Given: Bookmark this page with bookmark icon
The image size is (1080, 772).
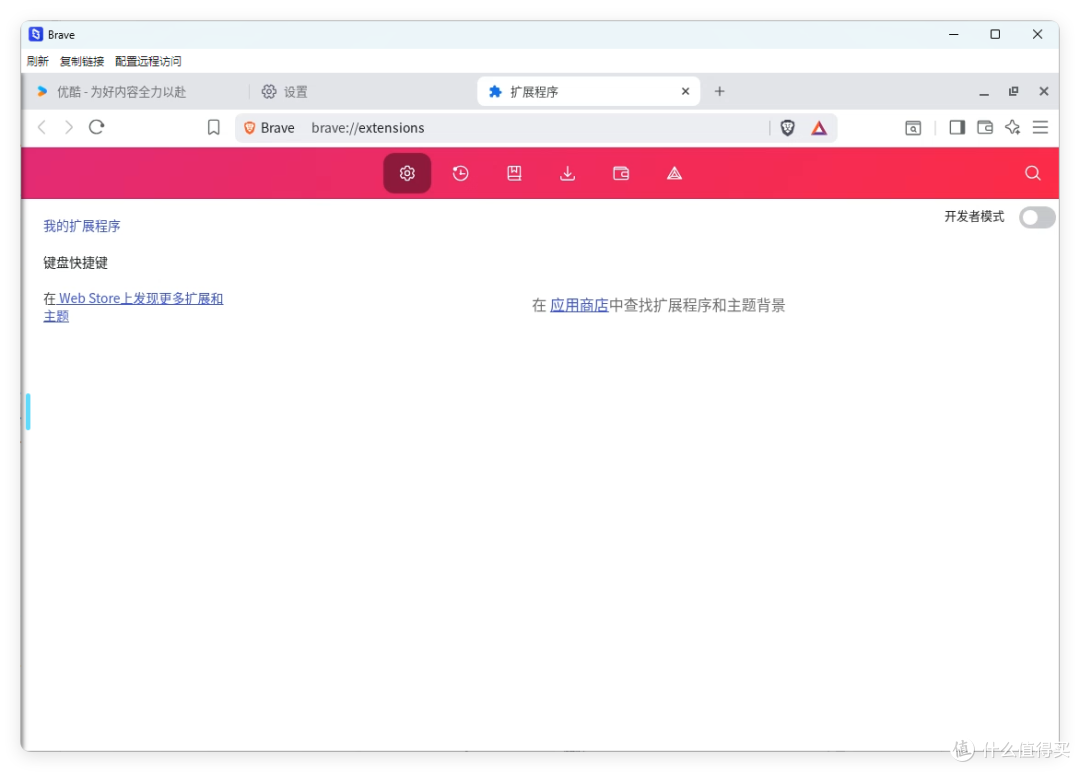Looking at the screenshot, I should tap(214, 127).
